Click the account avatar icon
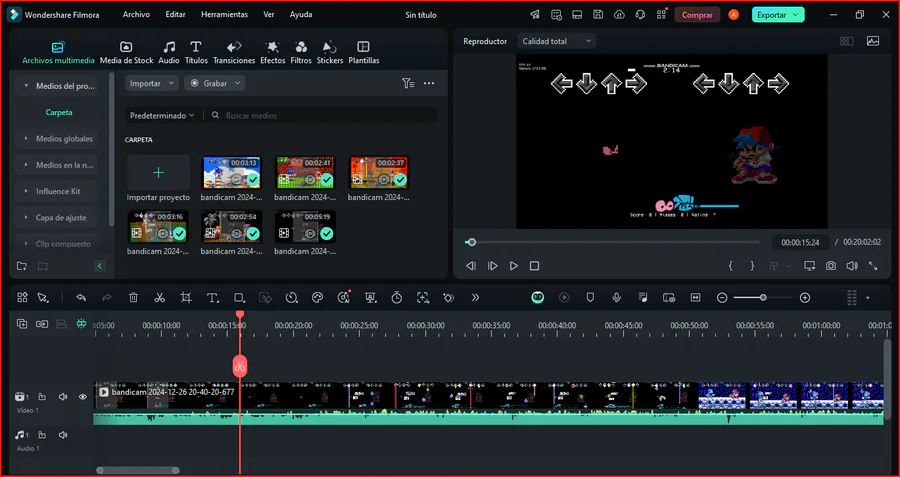 pos(734,15)
